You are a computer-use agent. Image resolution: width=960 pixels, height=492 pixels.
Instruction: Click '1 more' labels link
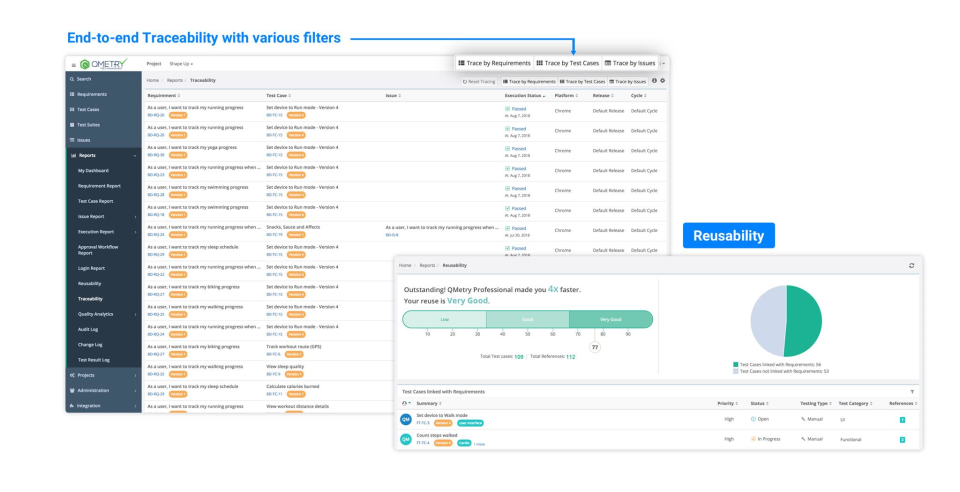coord(479,444)
